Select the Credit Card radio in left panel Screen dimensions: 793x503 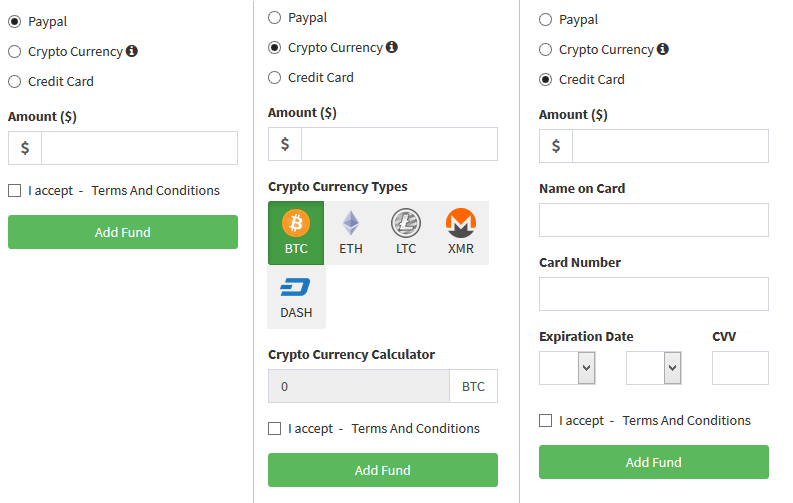(15, 81)
